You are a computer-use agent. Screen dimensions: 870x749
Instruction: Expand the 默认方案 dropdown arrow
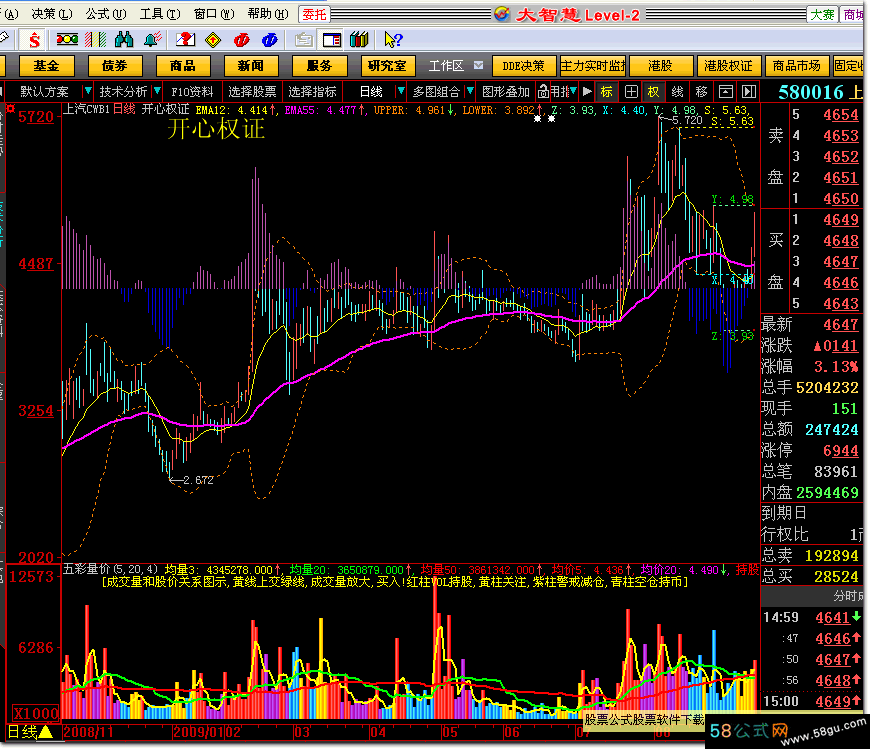point(87,91)
